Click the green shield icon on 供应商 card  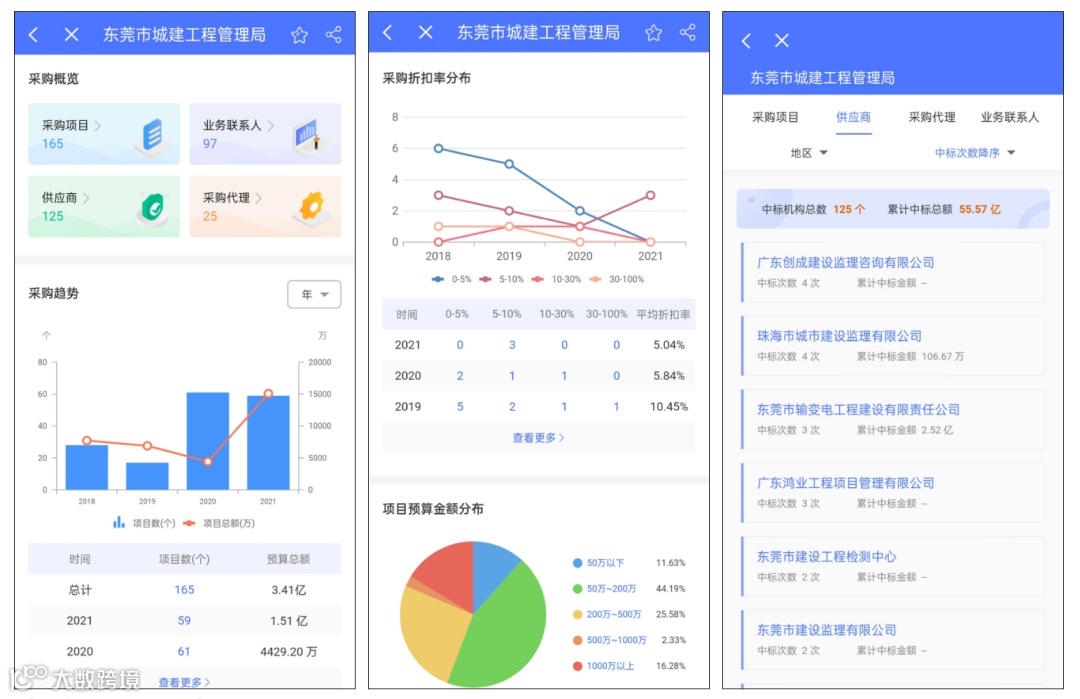[x=153, y=207]
